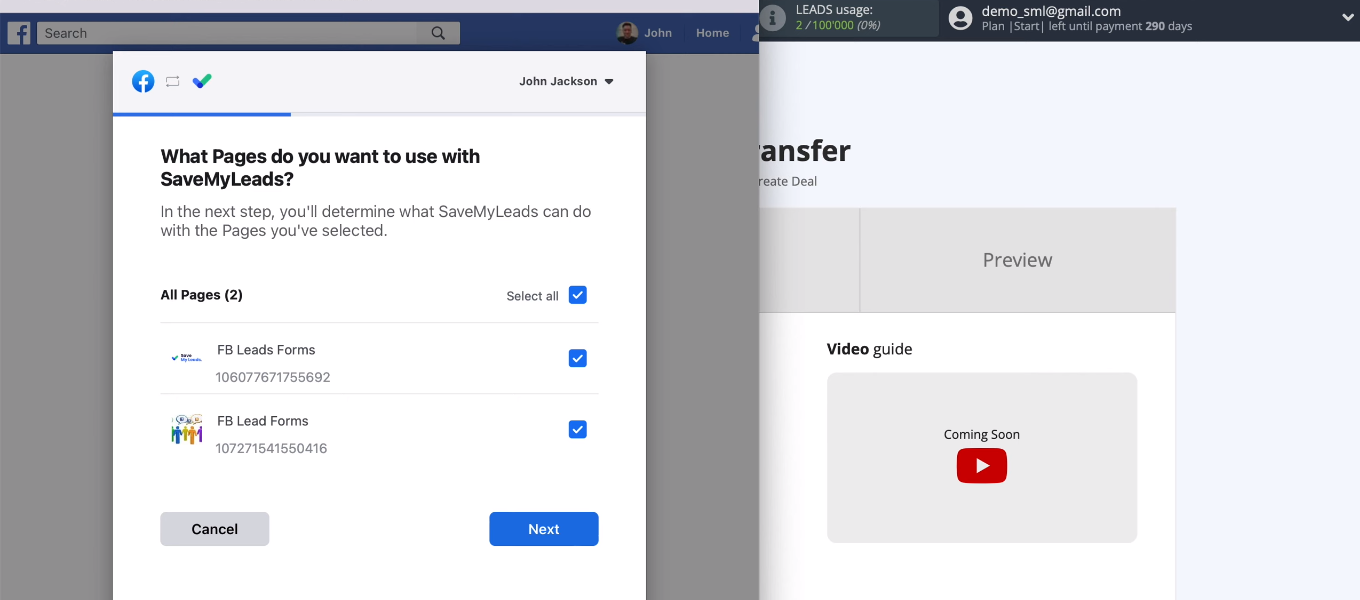Uncheck the FB Leads Forms checkbox
The image size is (1360, 600).
(x=577, y=358)
